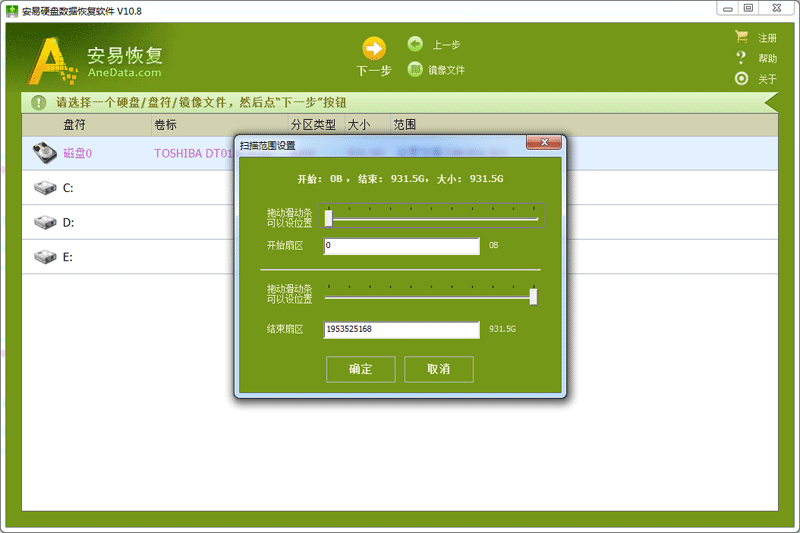Select the E: drive row

[x=120, y=257]
